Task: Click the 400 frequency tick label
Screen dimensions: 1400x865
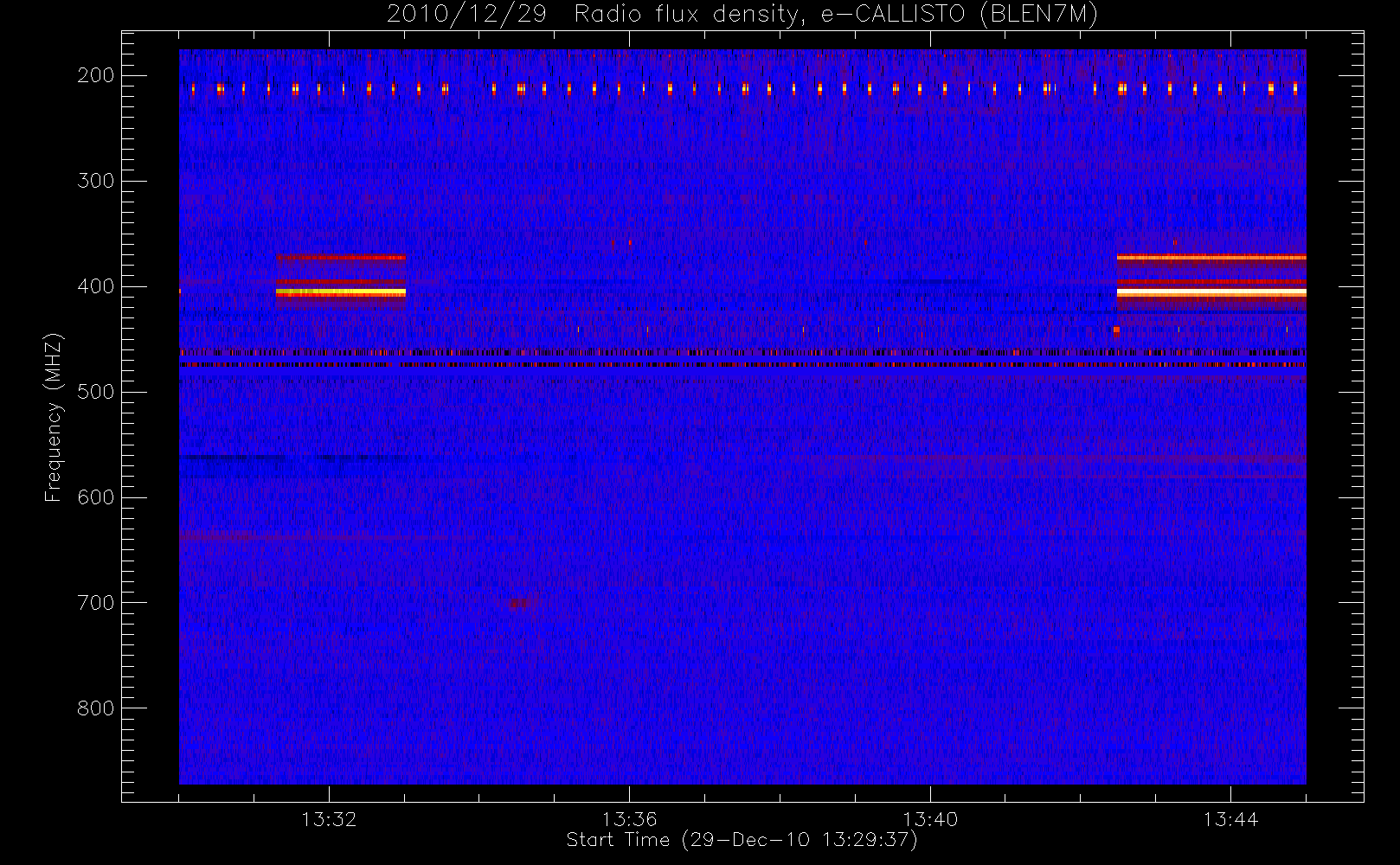Action: click(x=95, y=286)
